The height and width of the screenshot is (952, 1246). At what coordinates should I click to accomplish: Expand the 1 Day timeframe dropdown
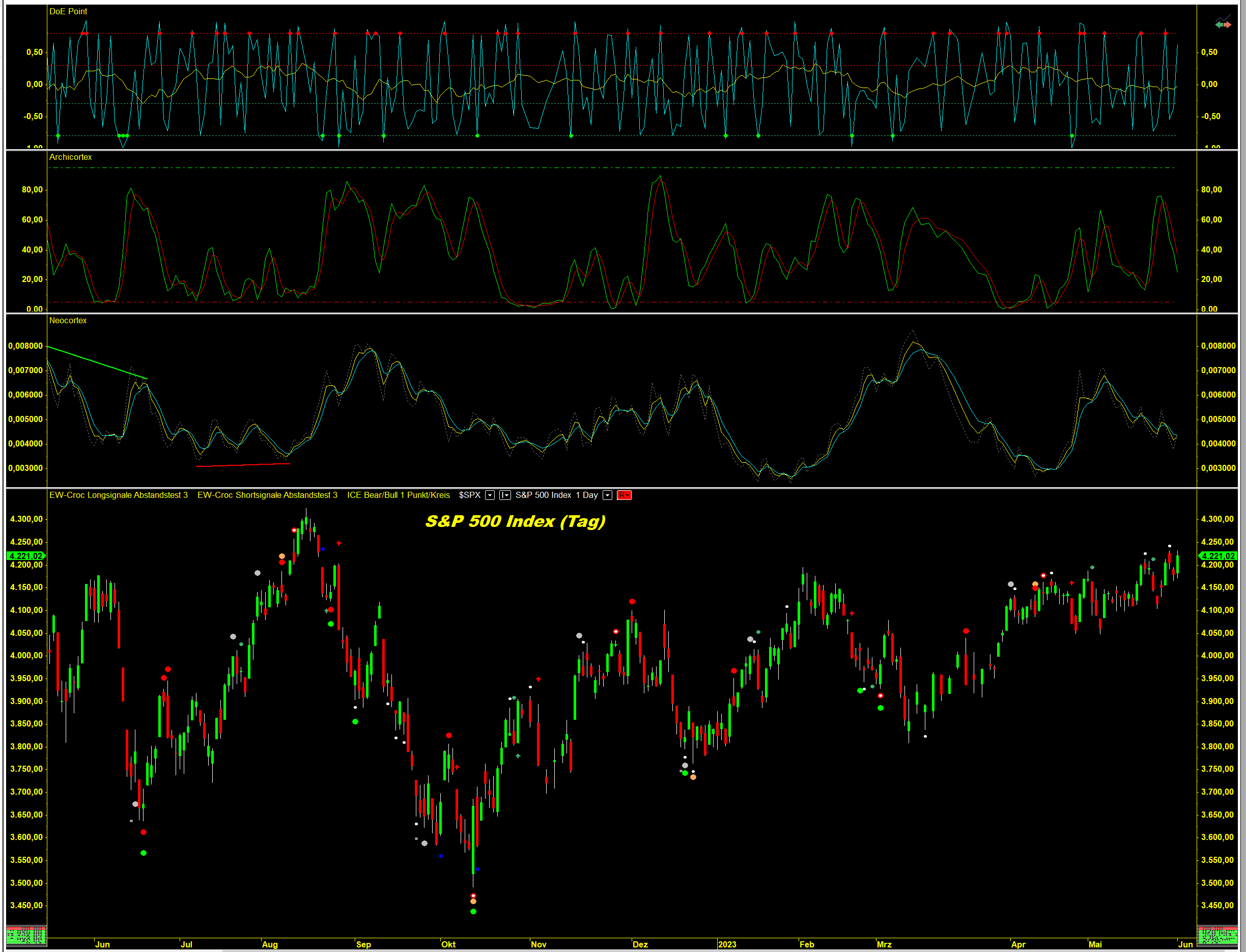pos(607,496)
